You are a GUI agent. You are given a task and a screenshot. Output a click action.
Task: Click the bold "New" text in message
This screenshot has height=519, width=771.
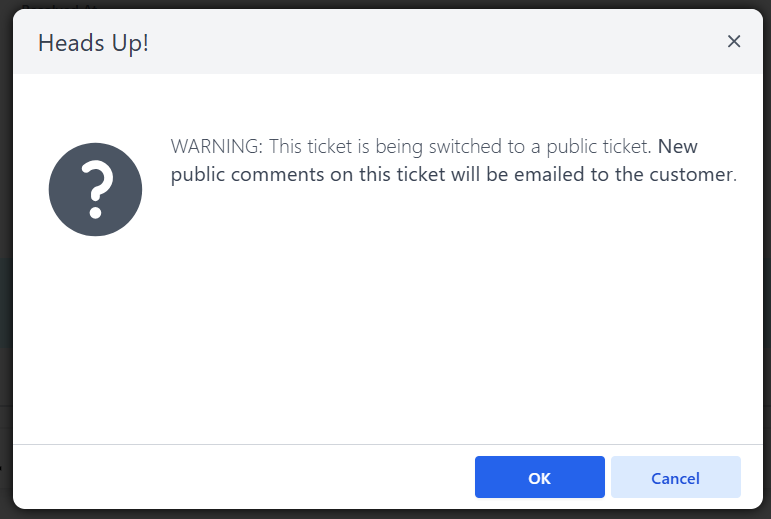678,146
